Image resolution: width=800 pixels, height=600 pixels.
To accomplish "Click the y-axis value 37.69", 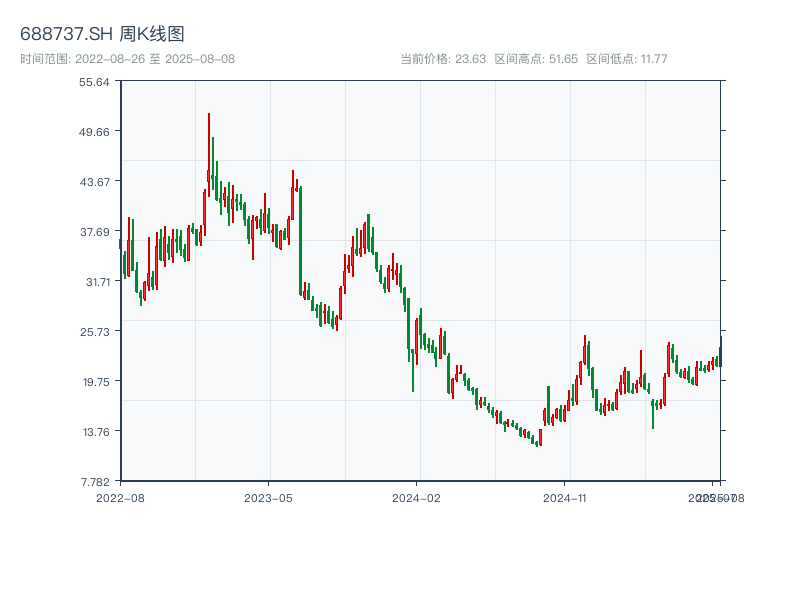I will [94, 232].
